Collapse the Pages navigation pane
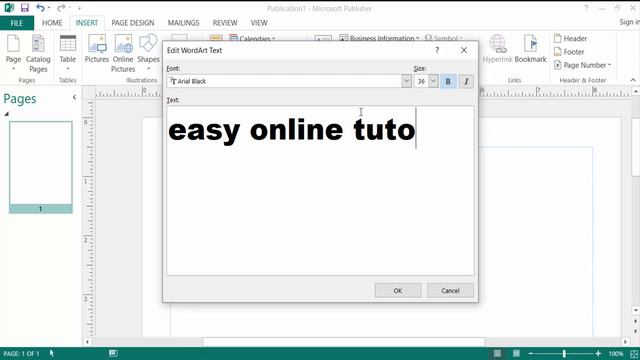 coord(74,97)
